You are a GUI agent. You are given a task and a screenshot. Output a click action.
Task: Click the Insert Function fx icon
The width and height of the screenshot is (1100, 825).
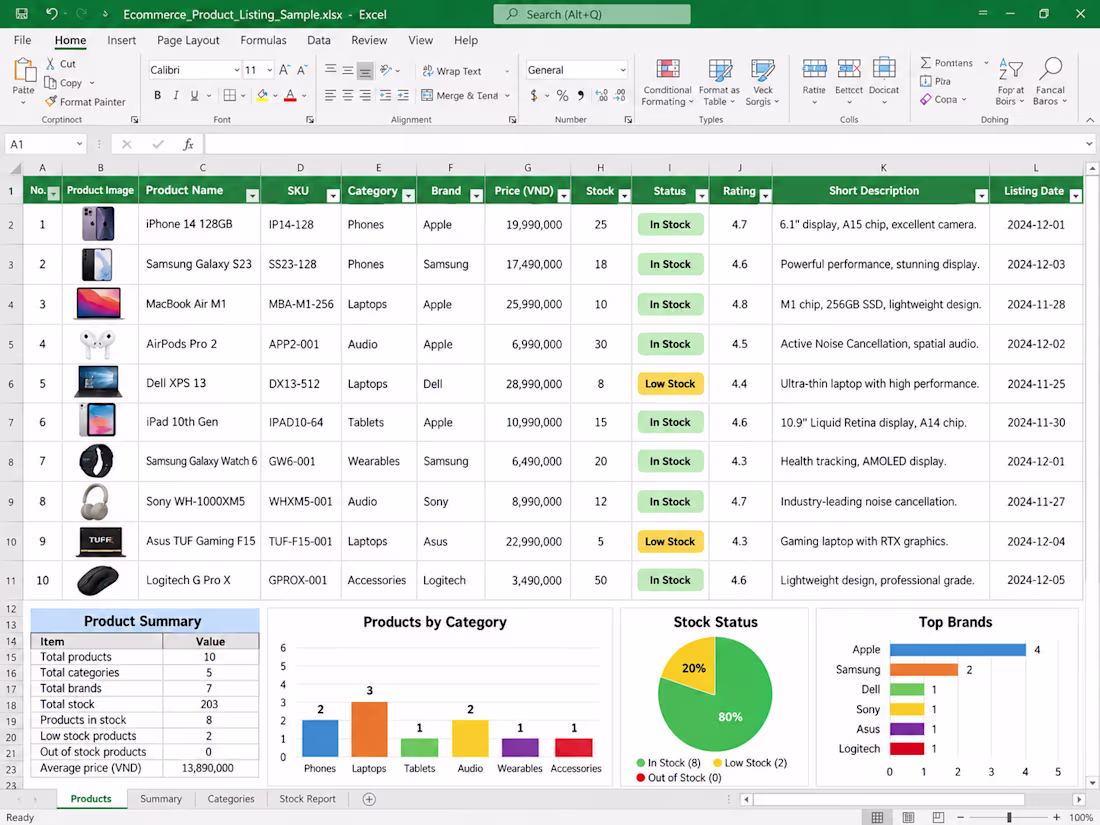point(188,144)
